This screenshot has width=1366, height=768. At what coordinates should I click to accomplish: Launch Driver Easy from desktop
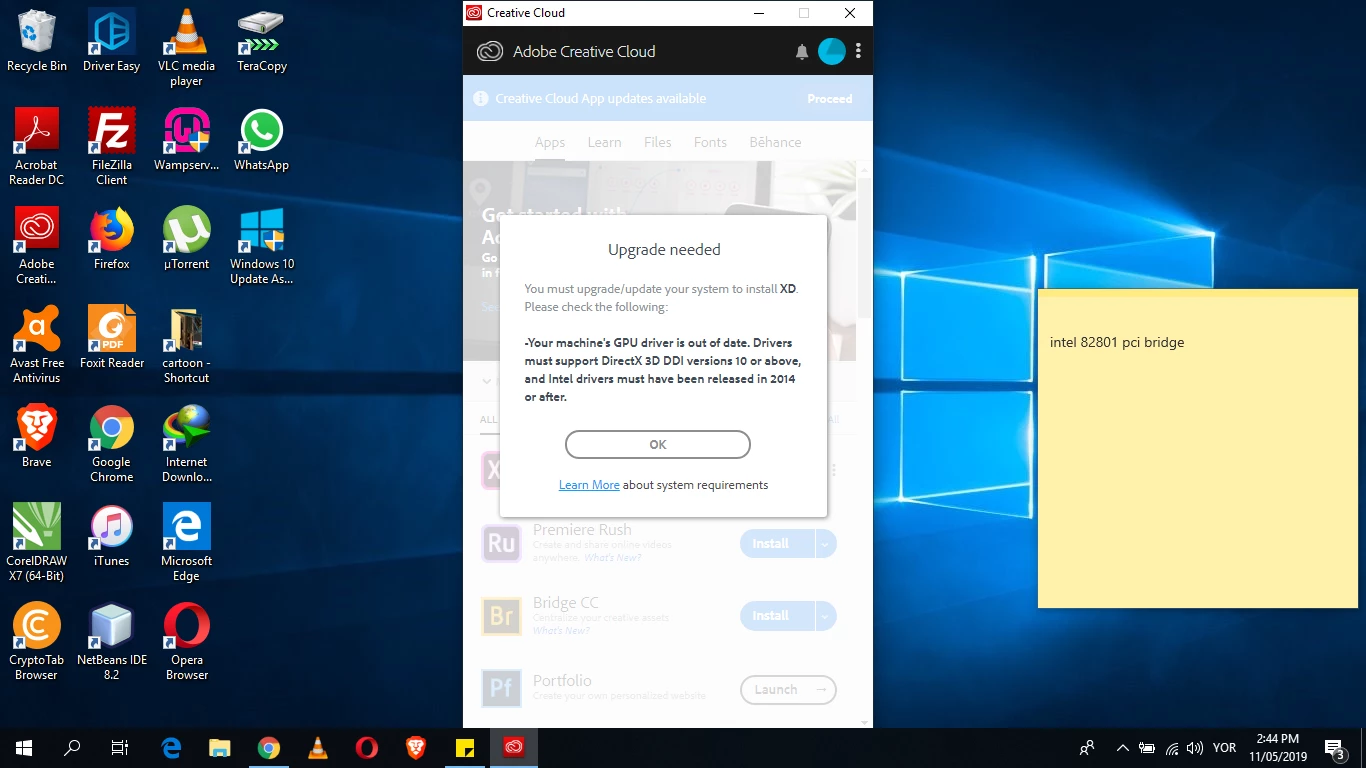point(111,41)
